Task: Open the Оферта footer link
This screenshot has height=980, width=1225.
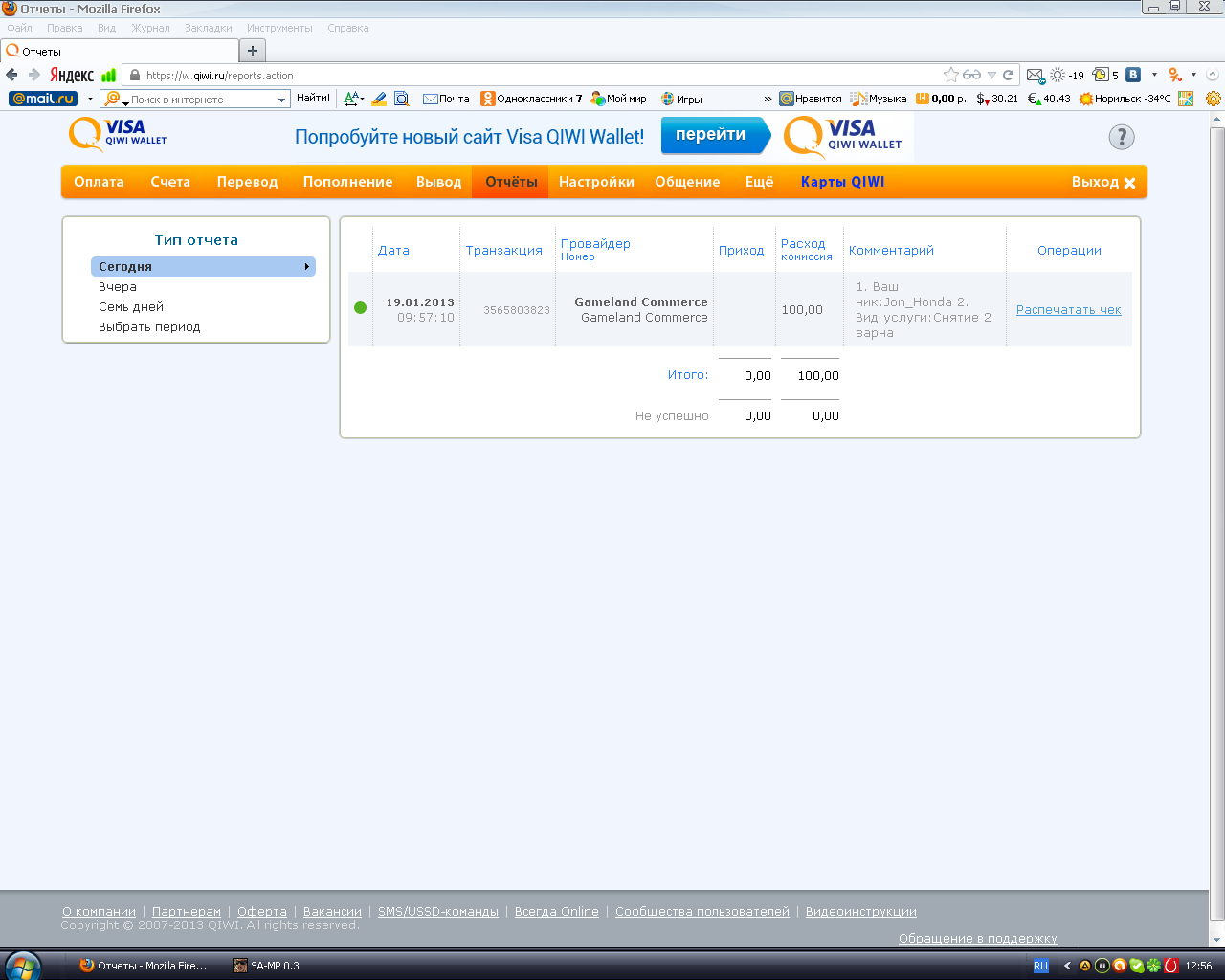Action: [x=262, y=912]
